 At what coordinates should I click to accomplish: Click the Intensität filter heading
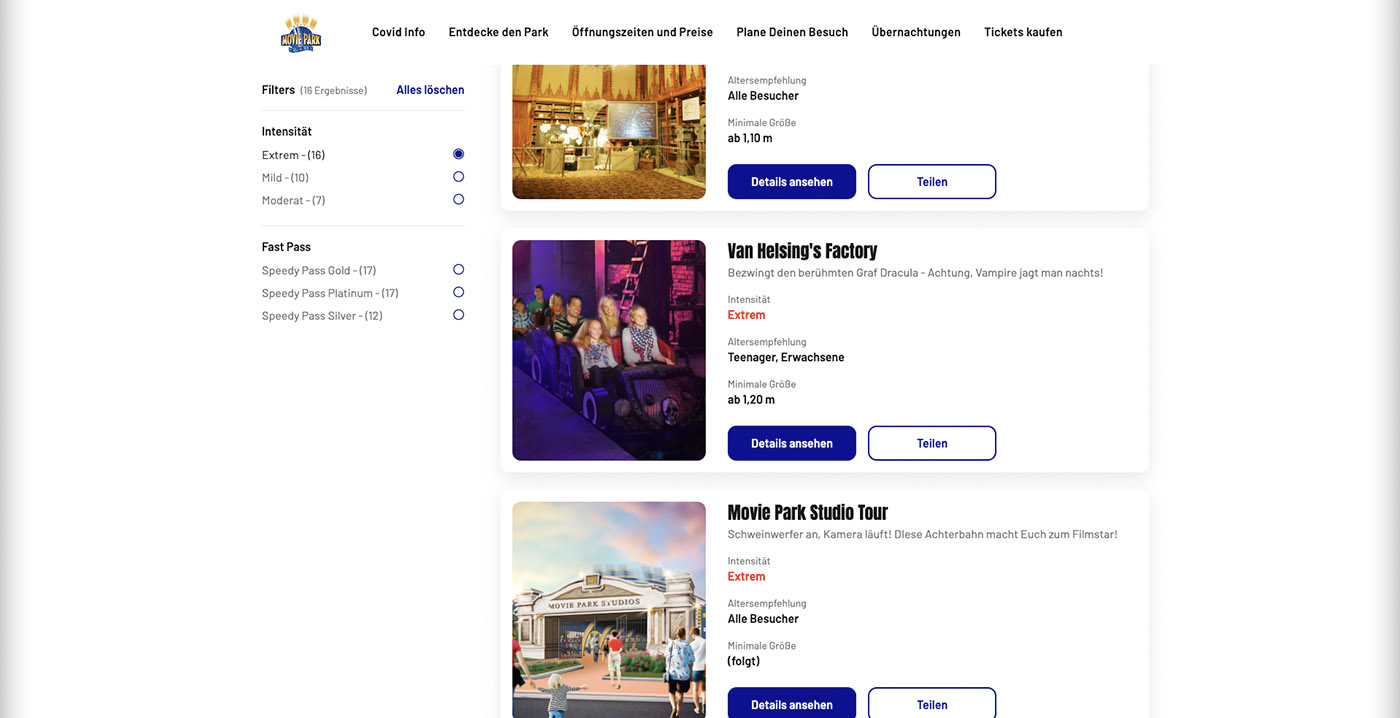coord(287,131)
